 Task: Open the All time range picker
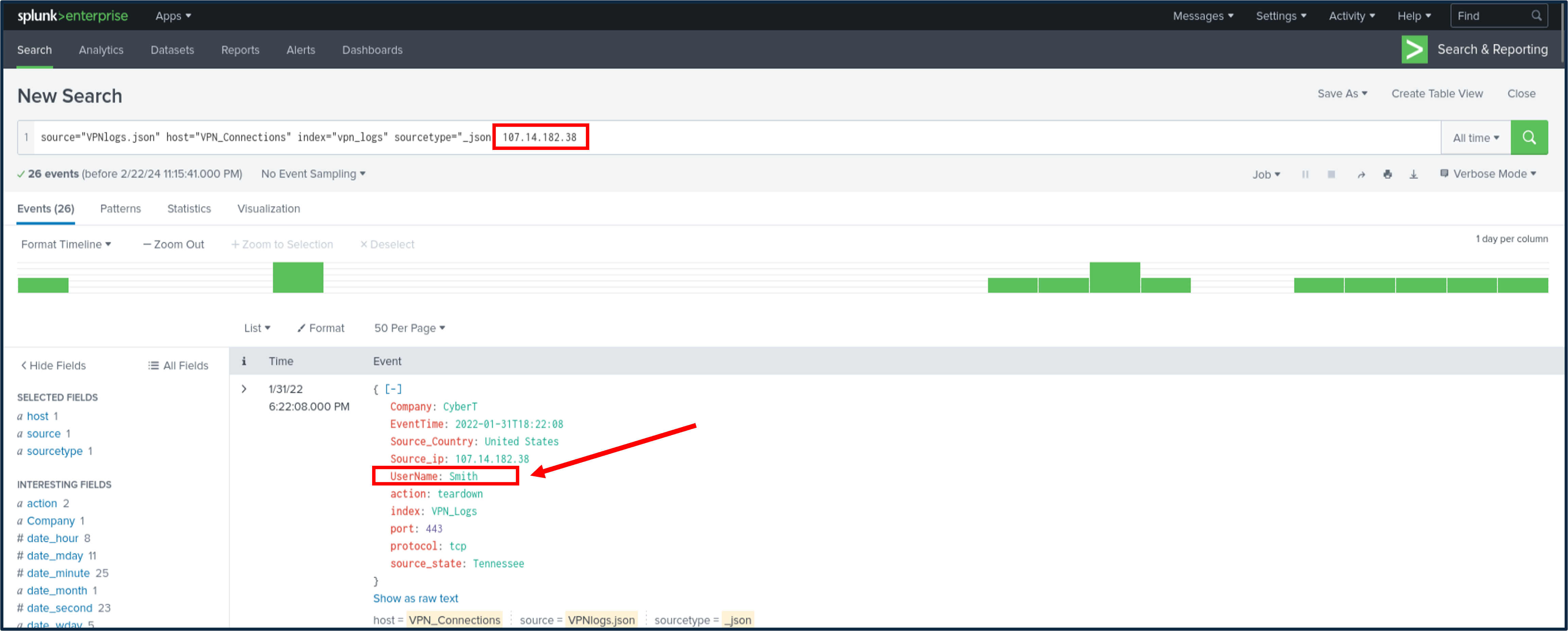1476,138
